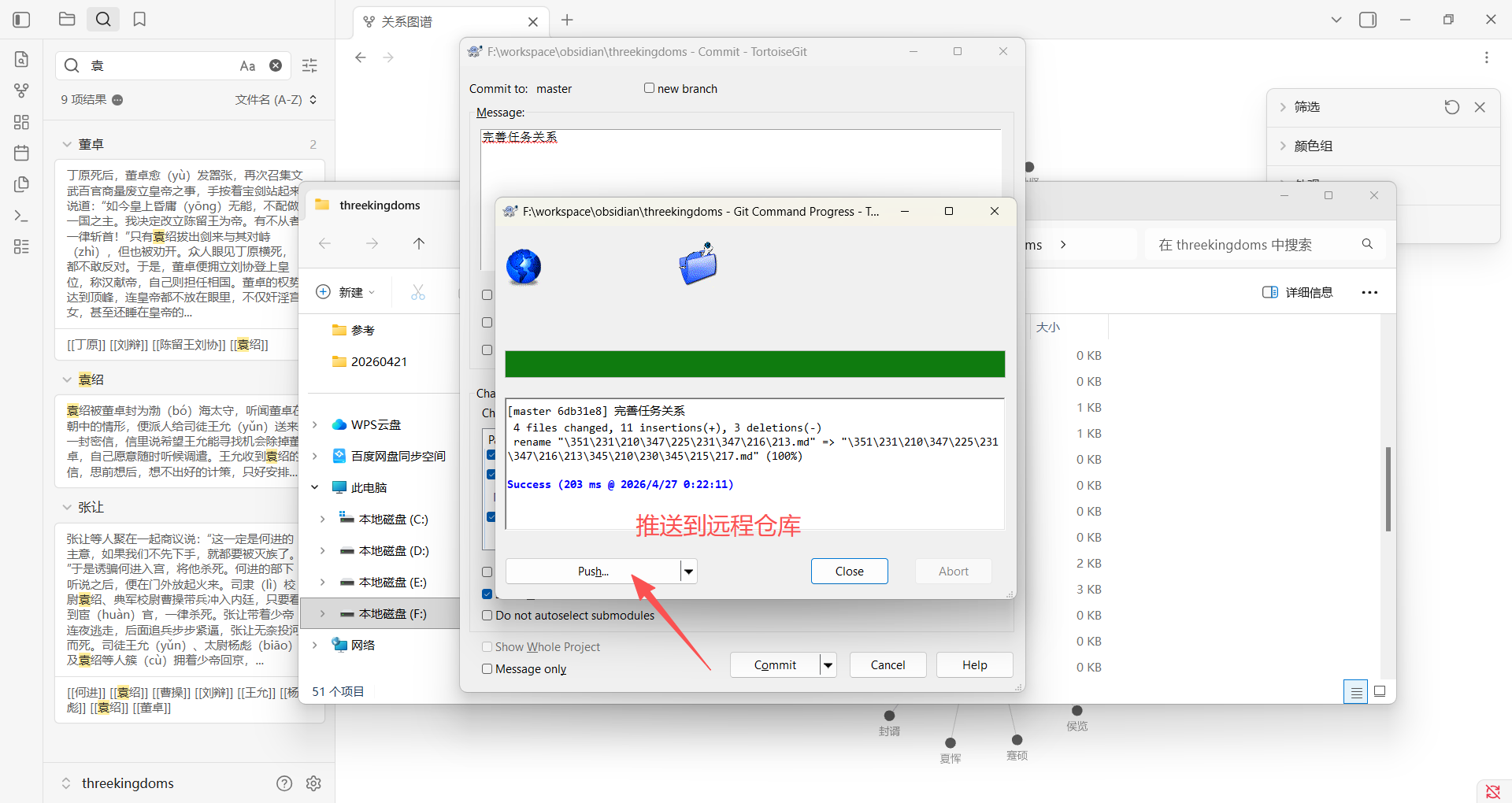The image size is (1512, 803).
Task: Click Cancel in Commit dialog
Action: click(888, 665)
